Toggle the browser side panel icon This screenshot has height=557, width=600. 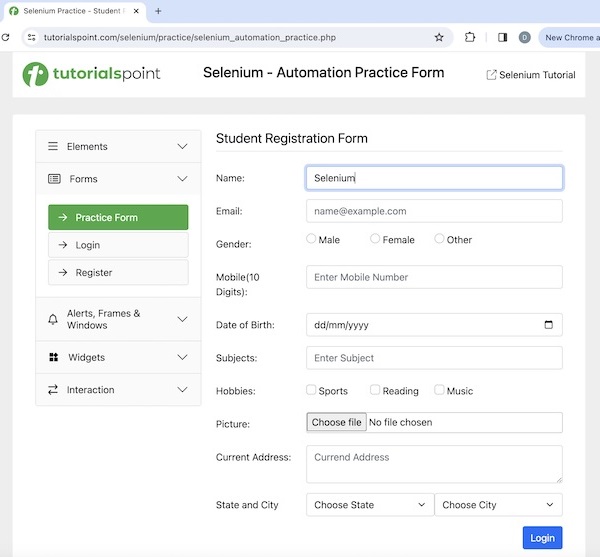502,37
